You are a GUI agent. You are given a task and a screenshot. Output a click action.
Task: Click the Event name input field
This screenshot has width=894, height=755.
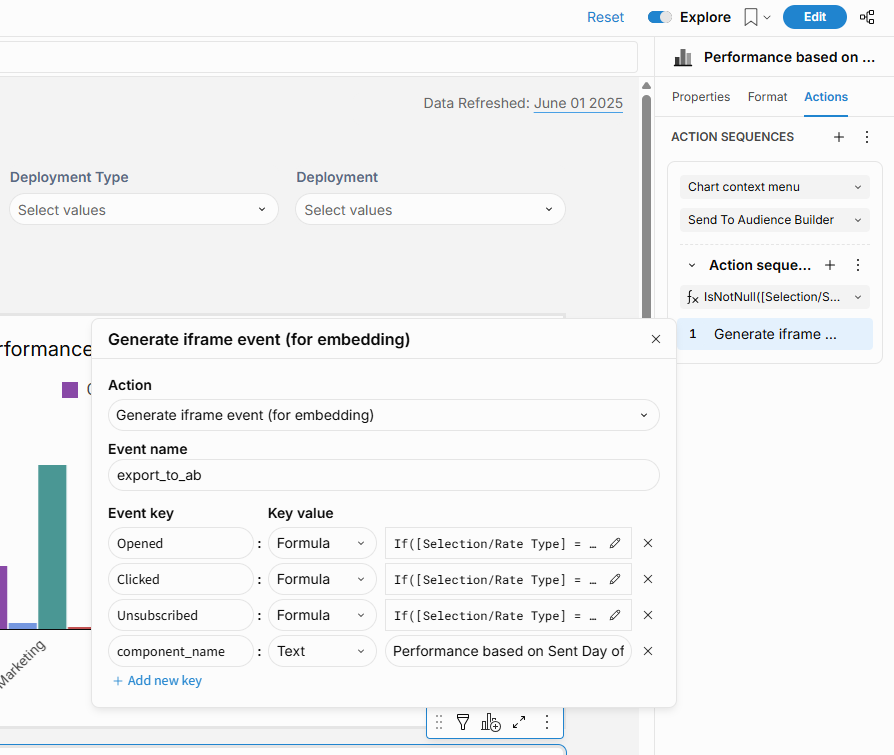pos(383,475)
